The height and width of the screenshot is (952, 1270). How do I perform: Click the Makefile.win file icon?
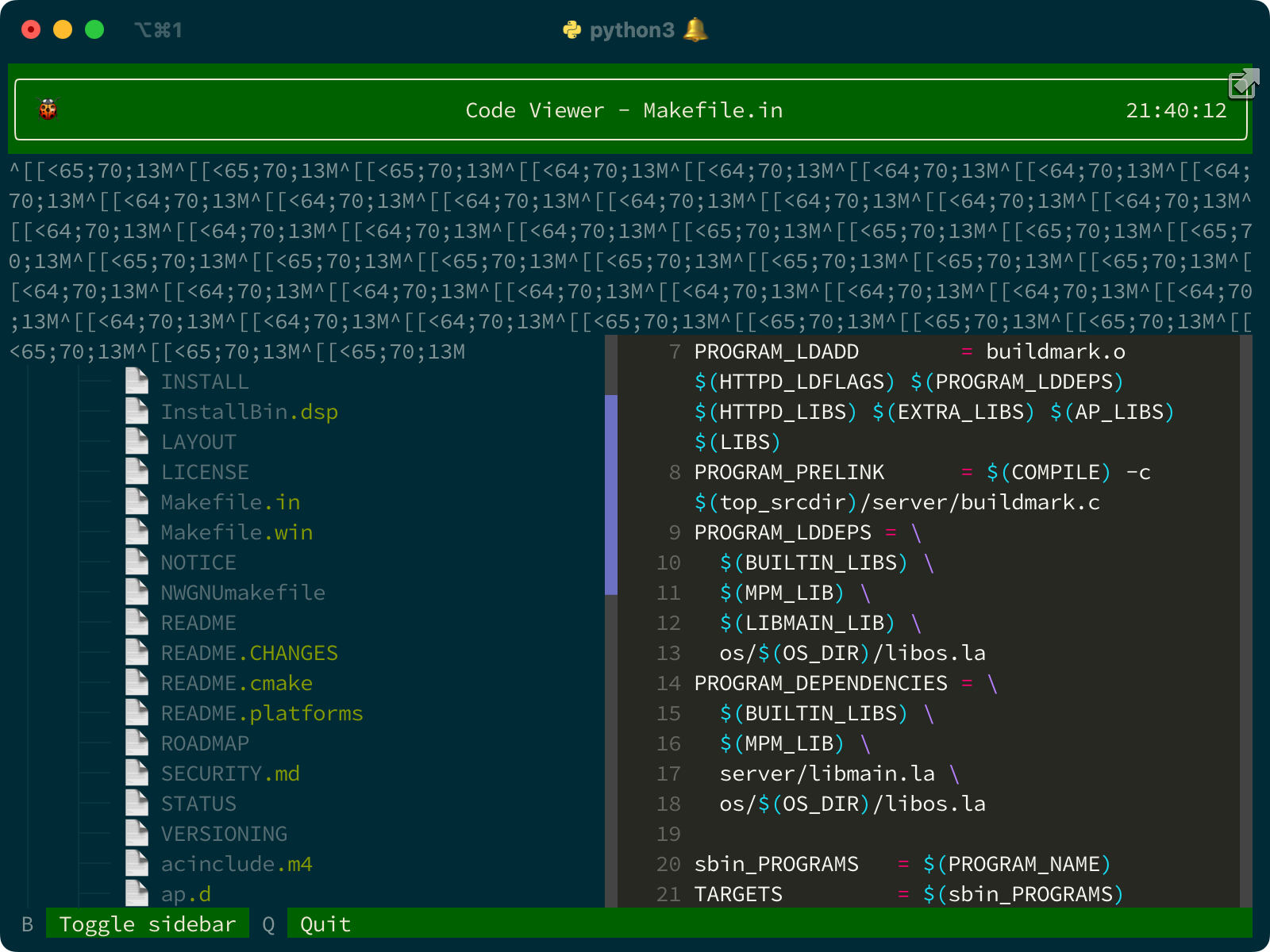pyautogui.click(x=137, y=532)
